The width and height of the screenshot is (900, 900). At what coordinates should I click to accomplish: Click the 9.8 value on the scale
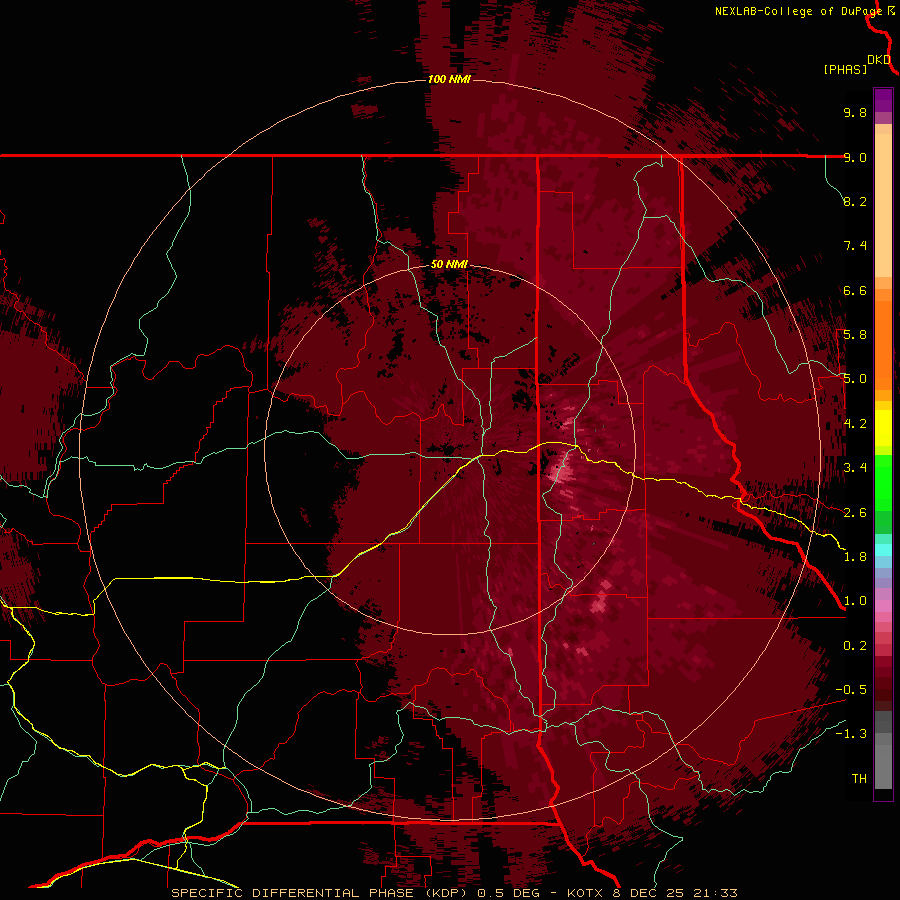tap(855, 112)
